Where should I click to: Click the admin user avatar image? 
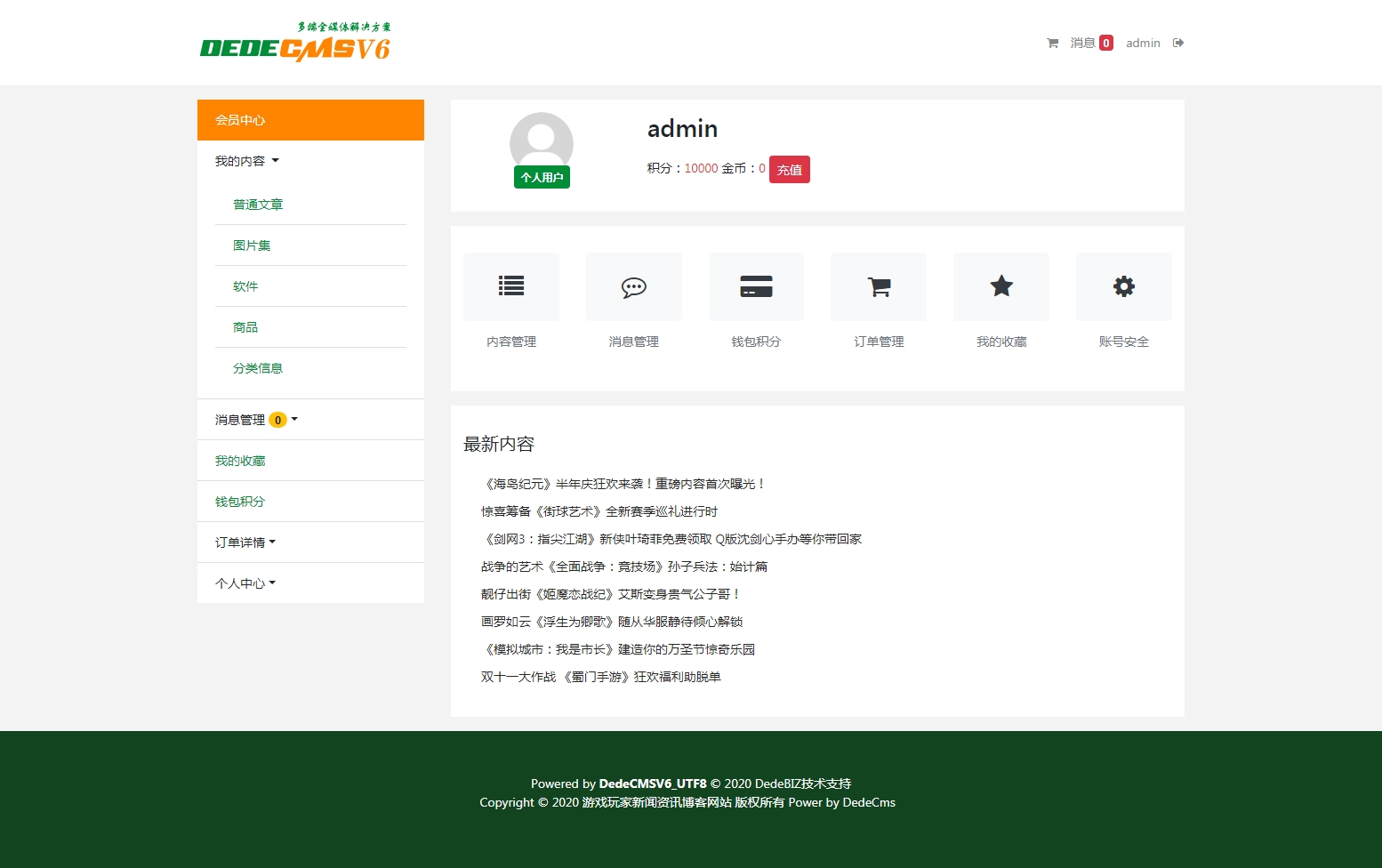[x=541, y=142]
